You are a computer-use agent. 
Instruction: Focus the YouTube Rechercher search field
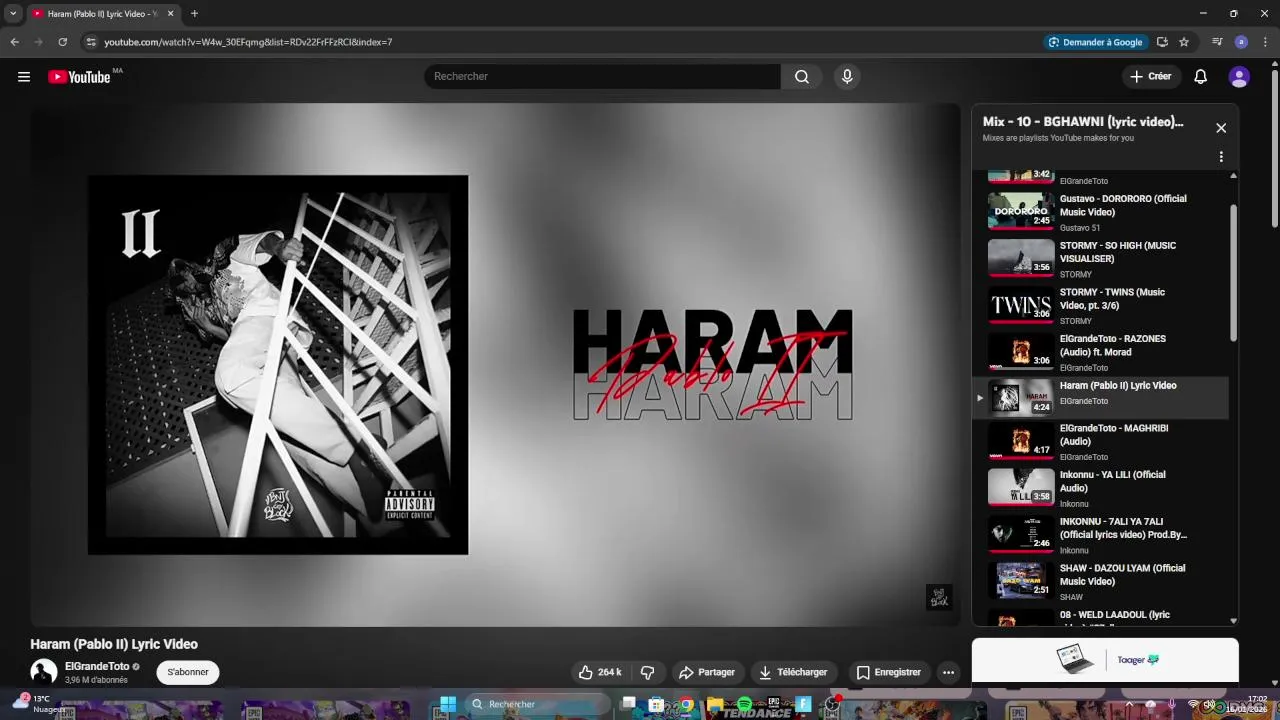click(x=603, y=77)
